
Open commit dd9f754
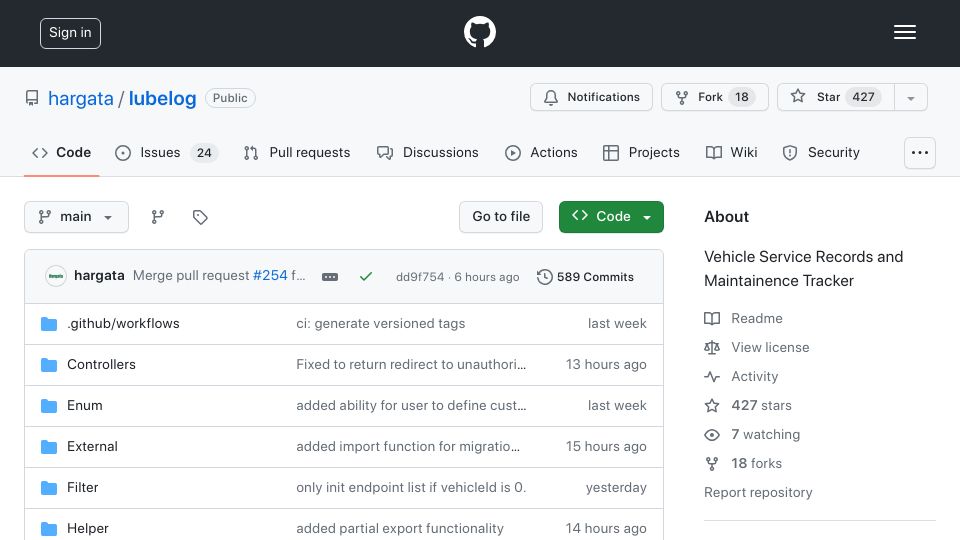coord(420,277)
